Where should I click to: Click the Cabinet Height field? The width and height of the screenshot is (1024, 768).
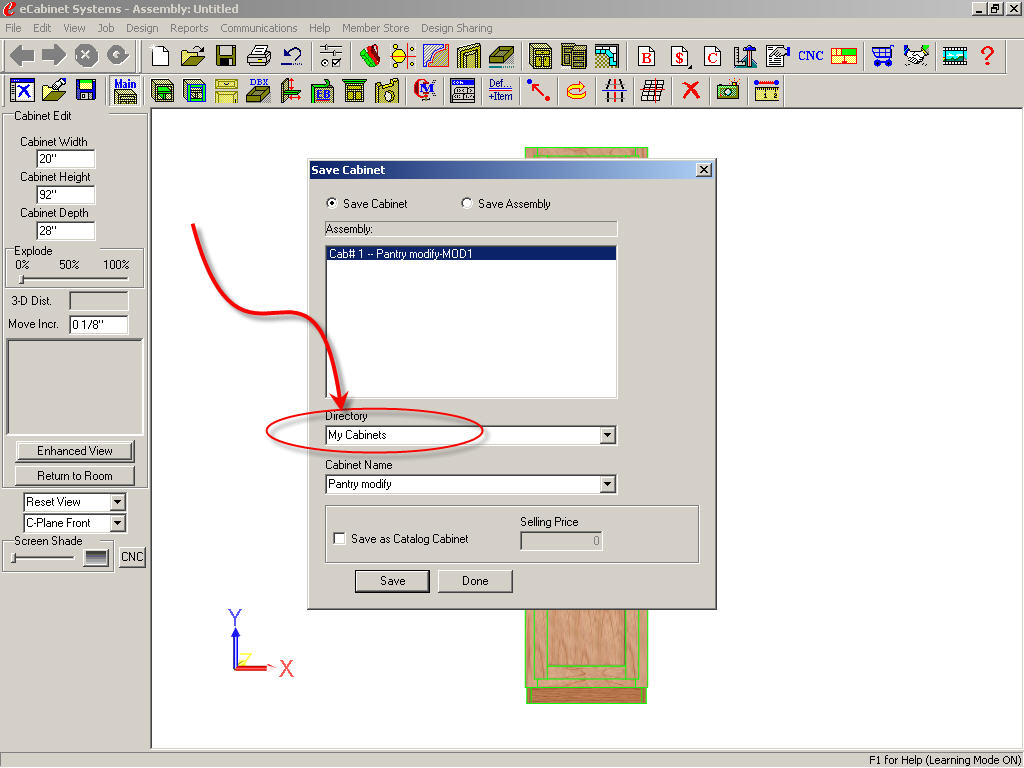click(66, 195)
